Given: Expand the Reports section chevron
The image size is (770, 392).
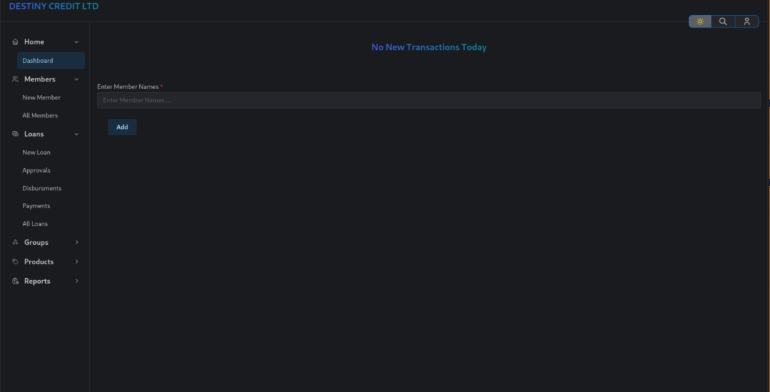Looking at the screenshot, I should pos(77,281).
